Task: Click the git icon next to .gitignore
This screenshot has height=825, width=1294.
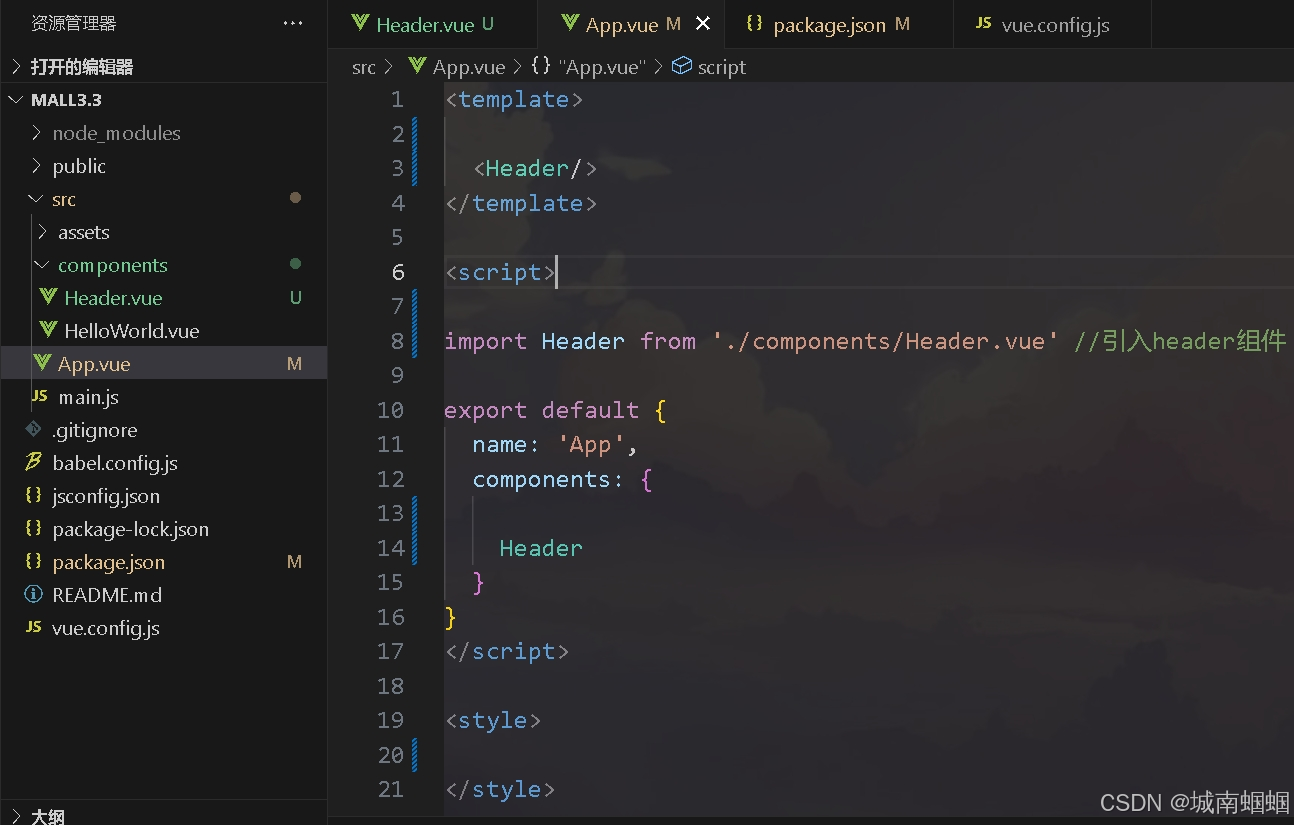Action: coord(33,429)
